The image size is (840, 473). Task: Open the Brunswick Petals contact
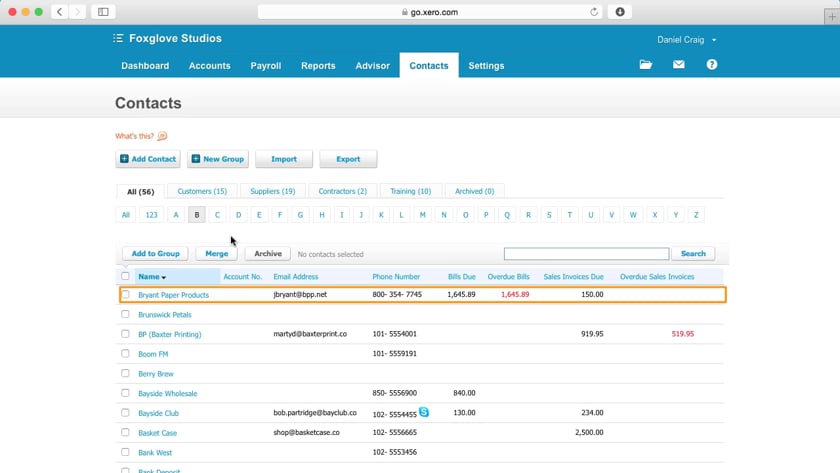(165, 314)
